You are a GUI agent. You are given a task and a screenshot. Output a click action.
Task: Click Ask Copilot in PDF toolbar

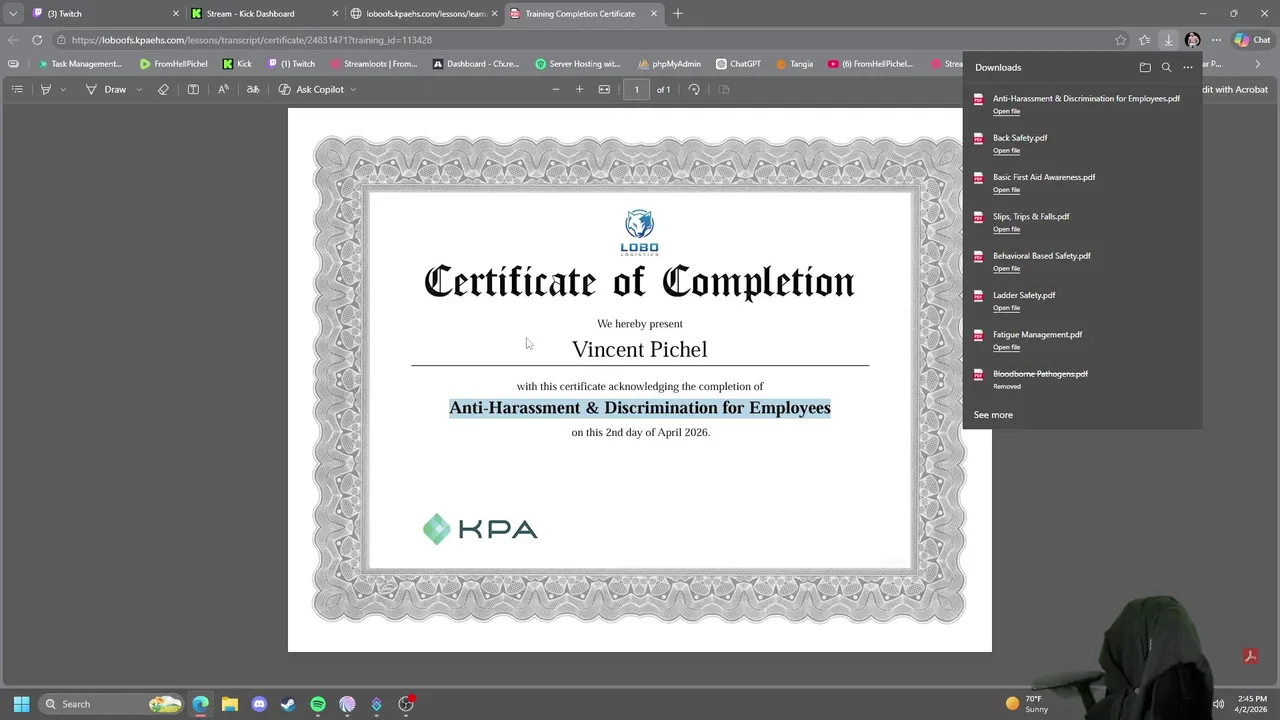coord(311,89)
